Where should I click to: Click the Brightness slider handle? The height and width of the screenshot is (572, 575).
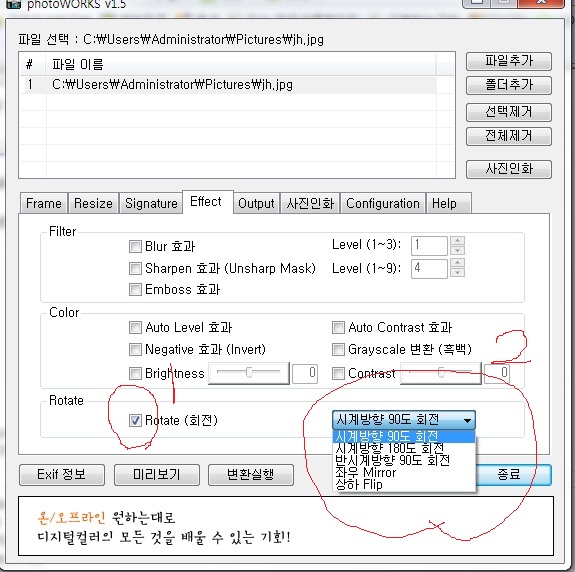point(249,373)
